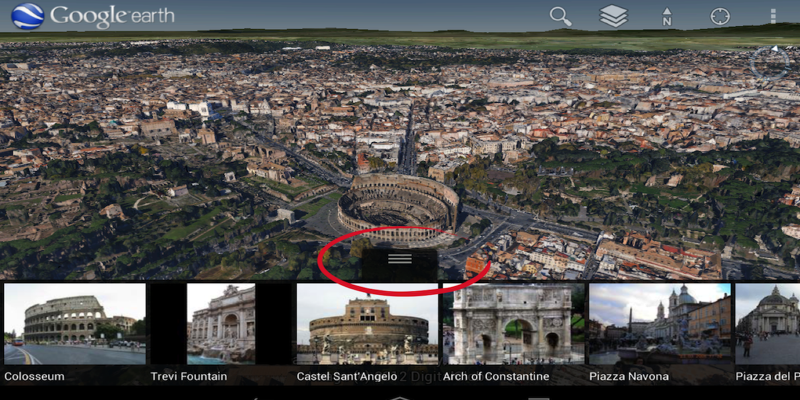The height and width of the screenshot is (400, 800).
Task: Click the Google Earth title text
Action: (x=112, y=16)
